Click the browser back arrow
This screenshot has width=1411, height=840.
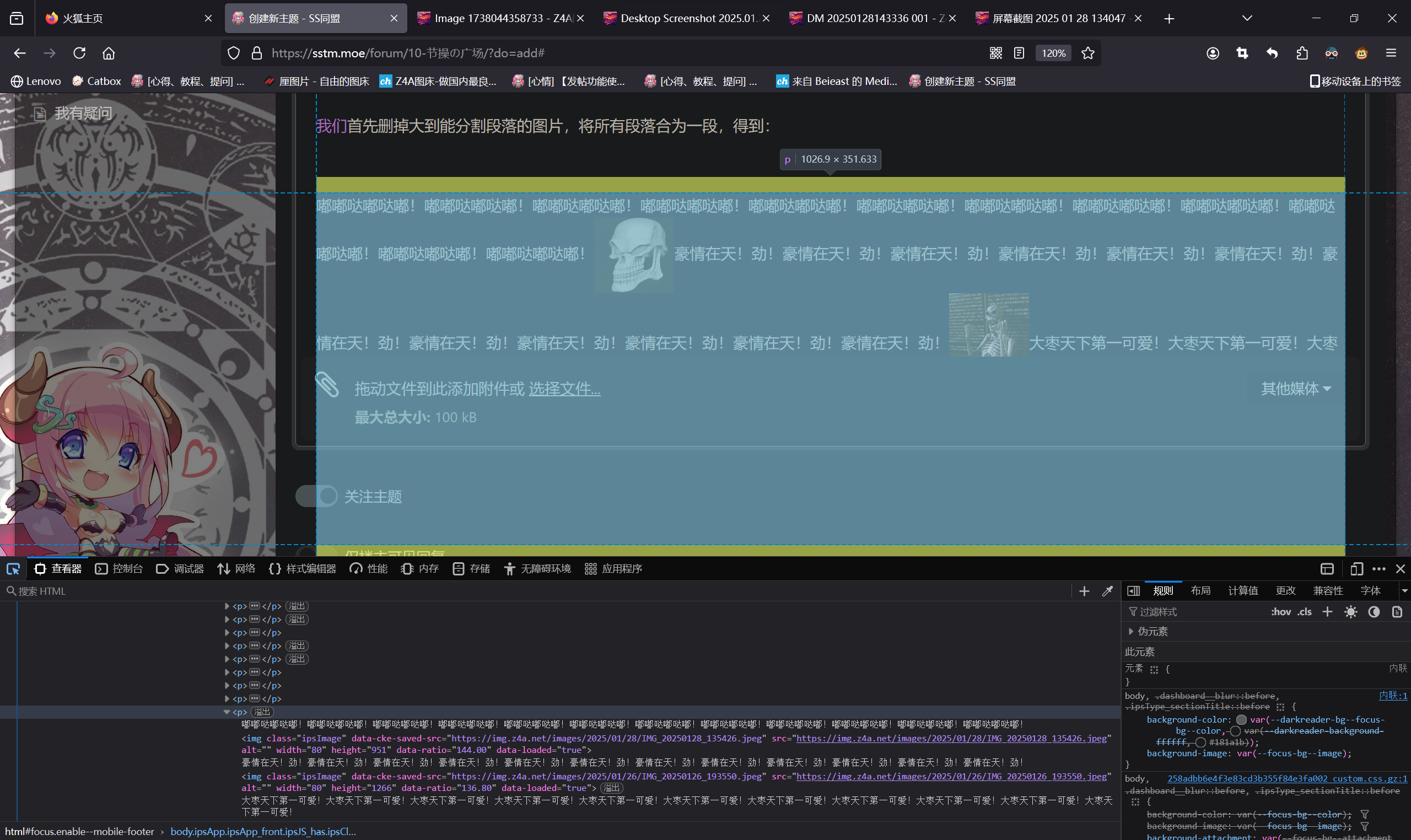coord(20,53)
